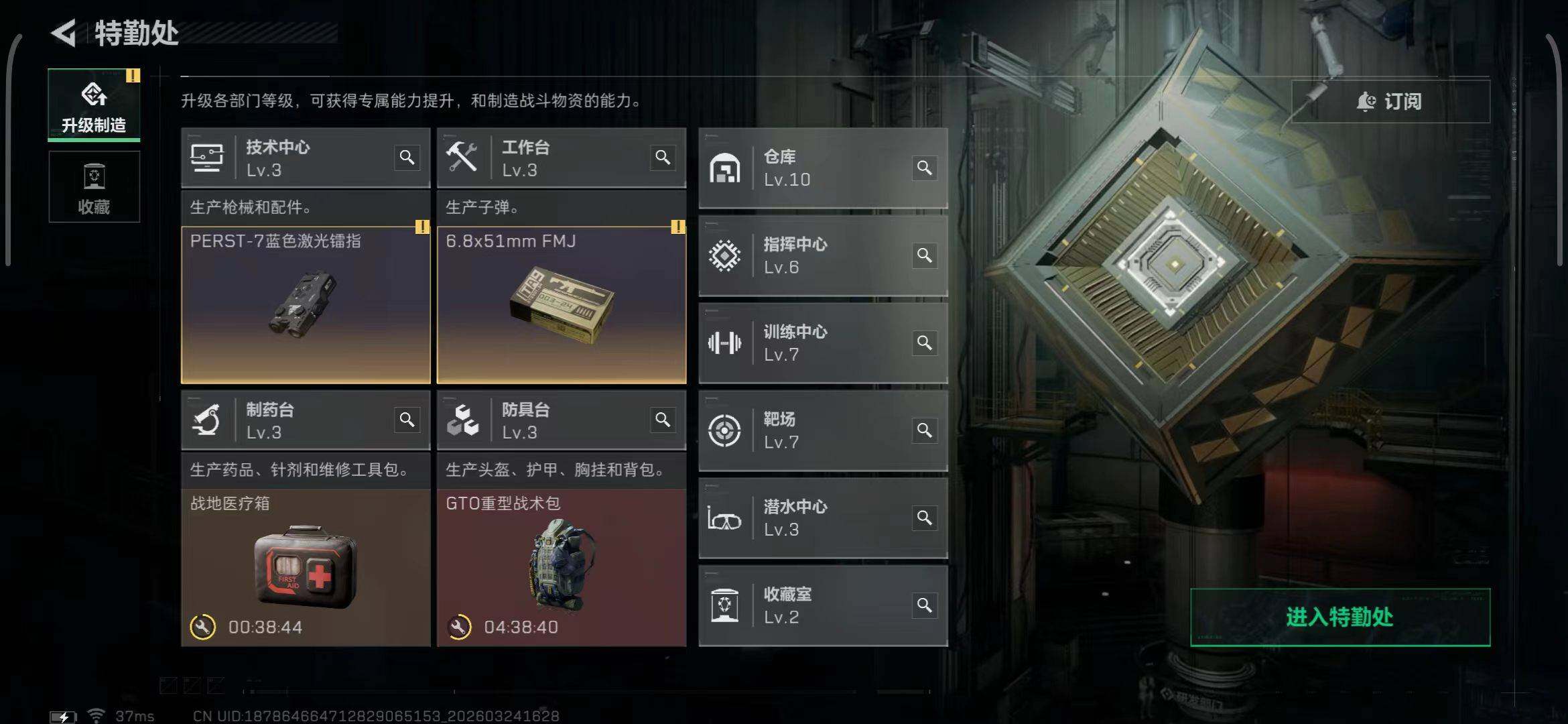Switch to the 升级制造 tab
Viewport: 1568px width, 724px height.
(94, 105)
